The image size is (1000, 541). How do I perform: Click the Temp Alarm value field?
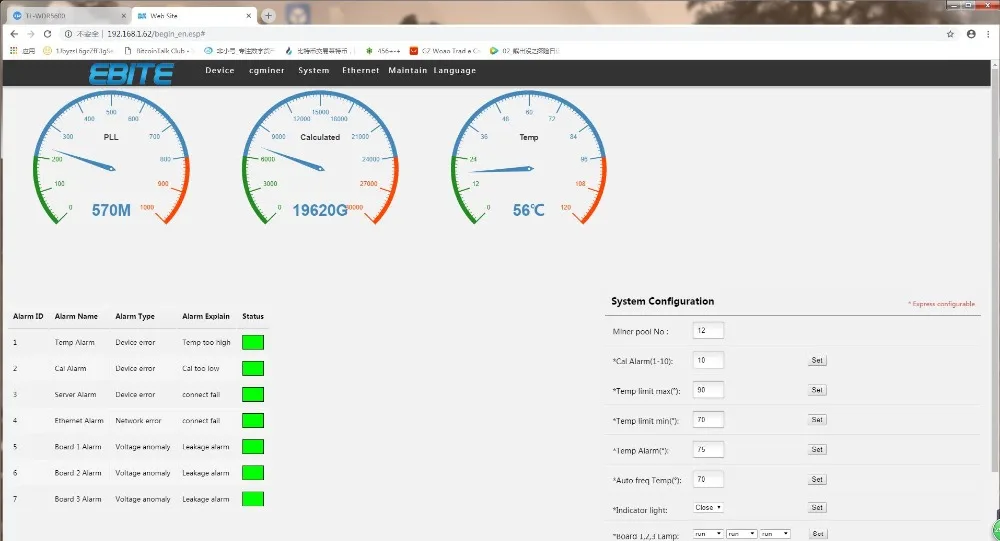pos(708,450)
